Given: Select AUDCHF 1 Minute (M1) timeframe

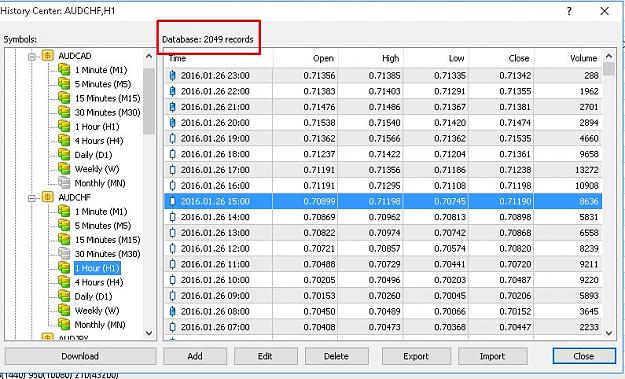Looking at the screenshot, I should [101, 212].
